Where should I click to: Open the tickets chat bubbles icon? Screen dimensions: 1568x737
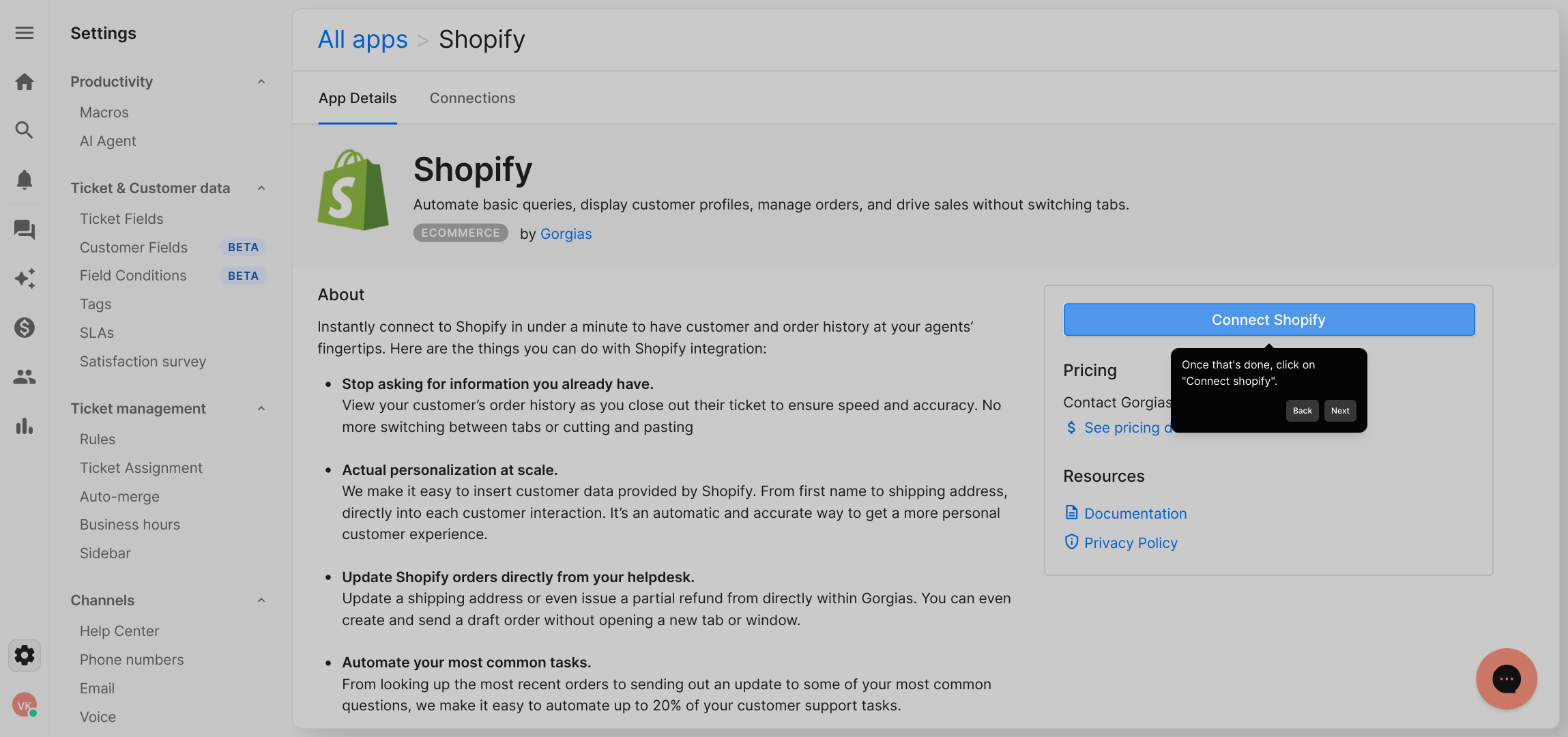(25, 229)
